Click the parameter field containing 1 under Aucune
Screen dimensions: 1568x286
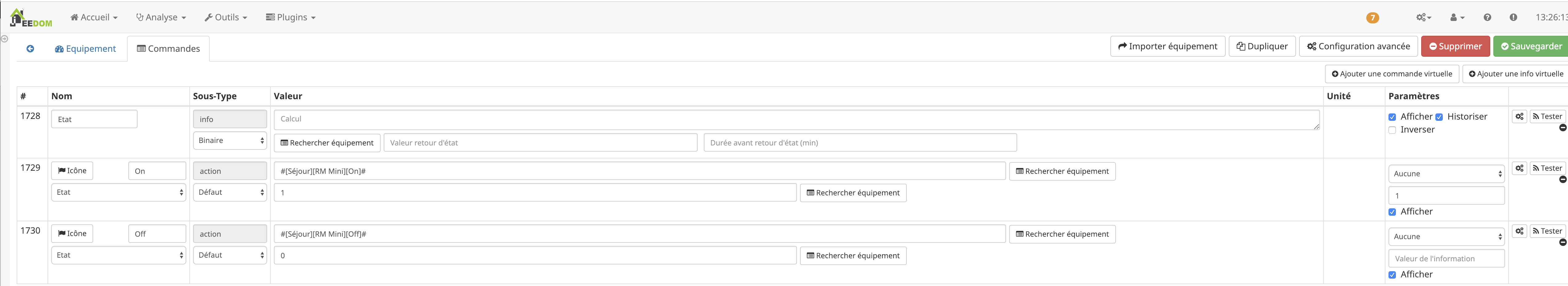[x=1446, y=195]
